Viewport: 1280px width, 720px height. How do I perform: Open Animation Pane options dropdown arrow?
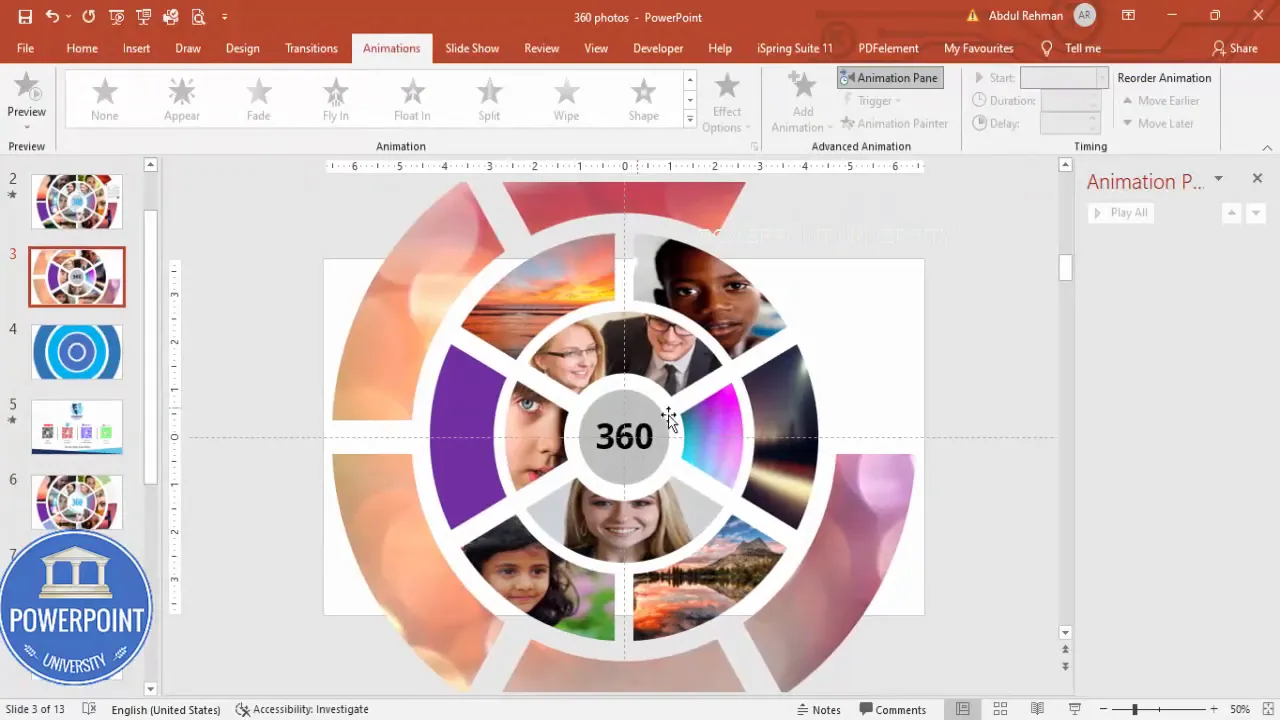[x=1218, y=179]
